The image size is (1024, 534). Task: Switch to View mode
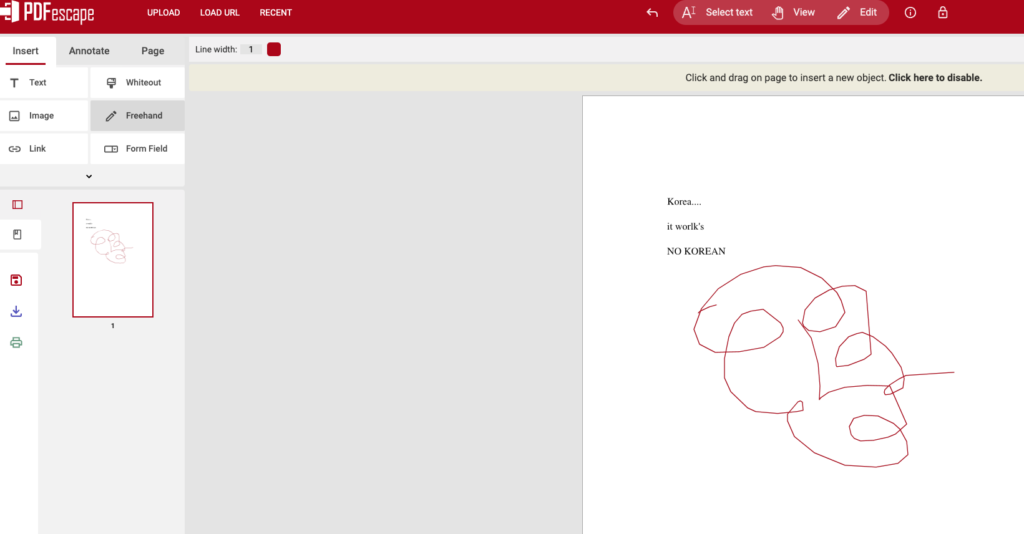(793, 13)
